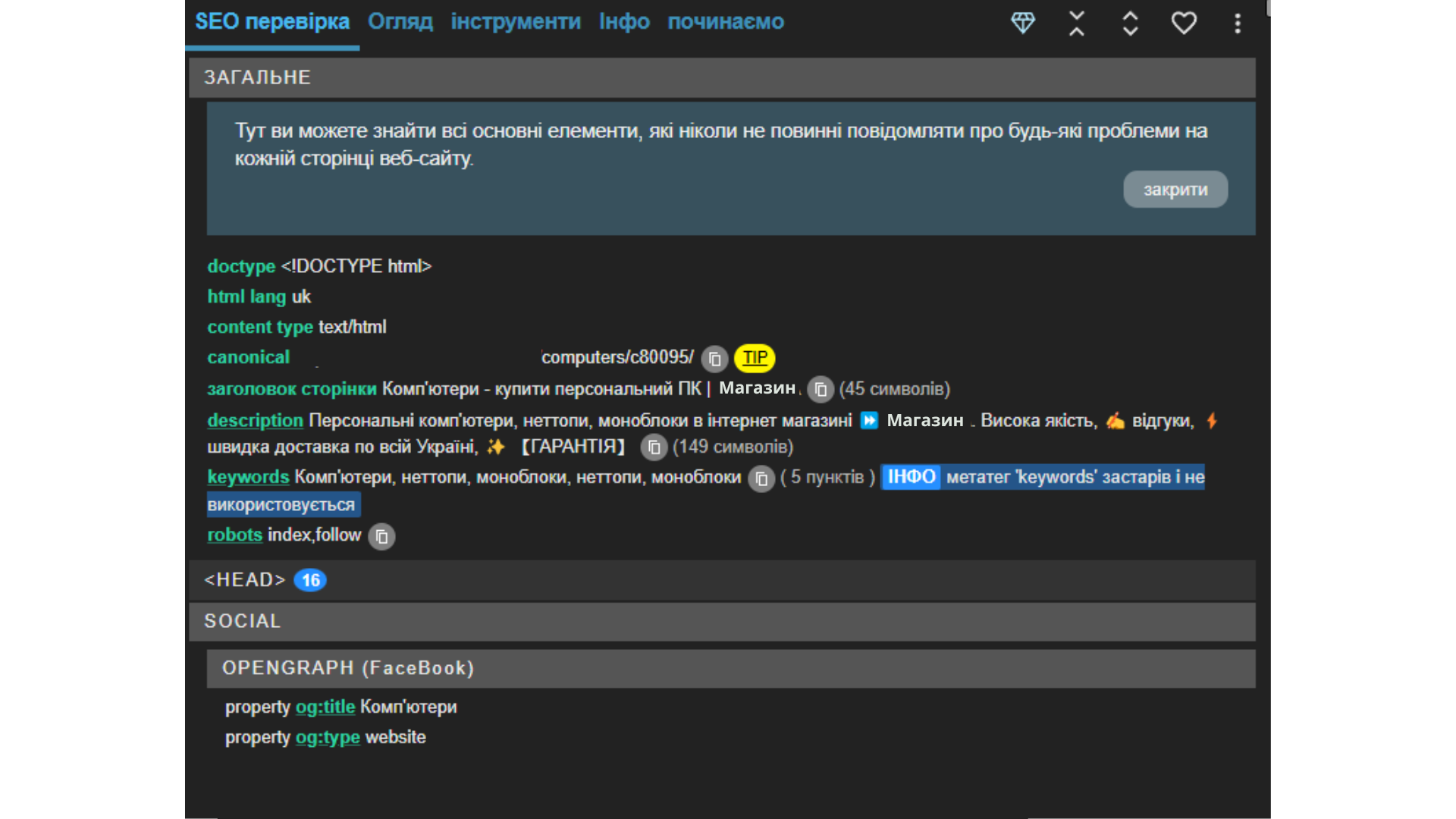Copy the description meta text
This screenshot has width=1456, height=819.
[x=654, y=447]
